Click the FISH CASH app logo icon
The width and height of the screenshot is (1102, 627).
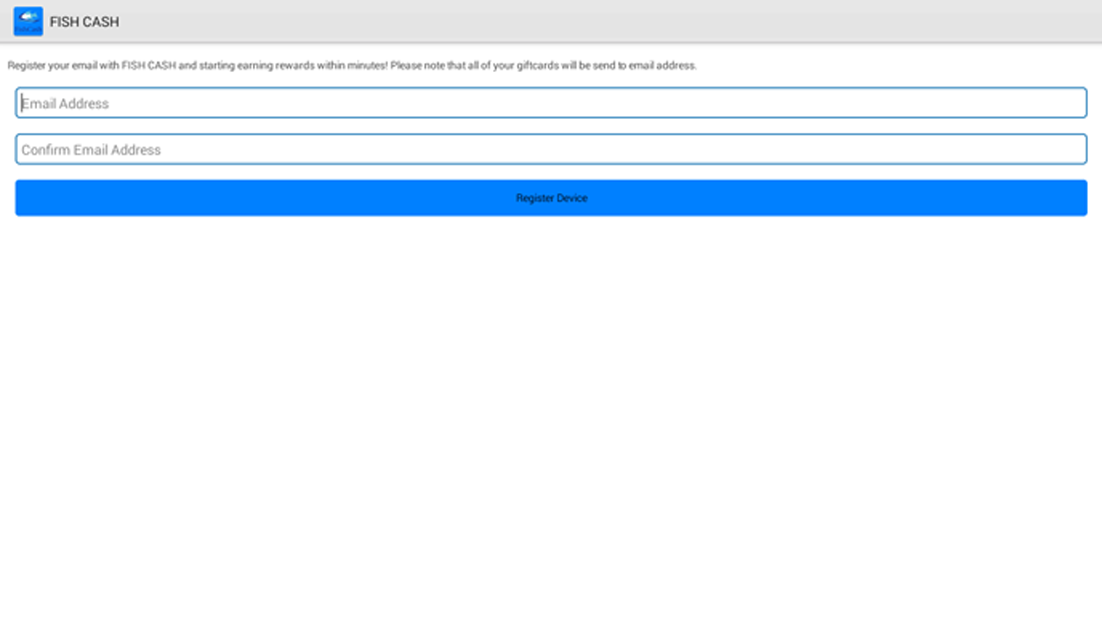(28, 22)
